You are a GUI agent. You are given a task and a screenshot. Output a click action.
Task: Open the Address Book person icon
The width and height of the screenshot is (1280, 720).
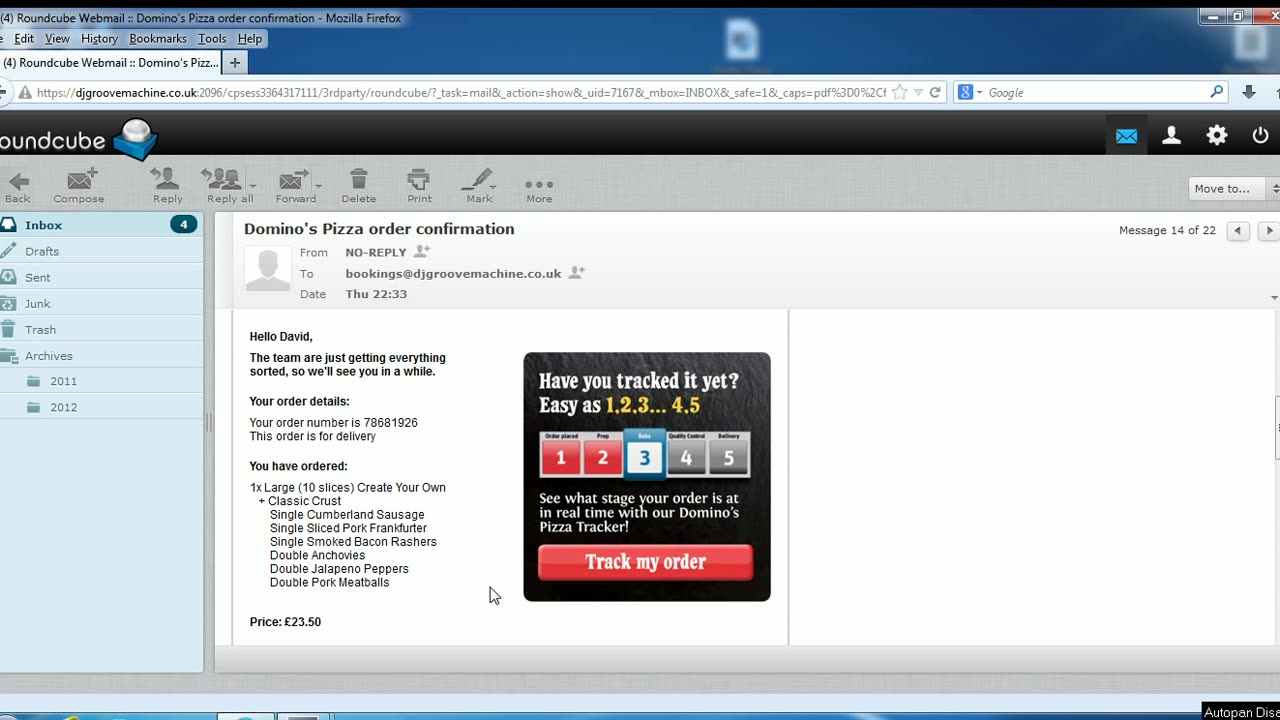[1171, 135]
